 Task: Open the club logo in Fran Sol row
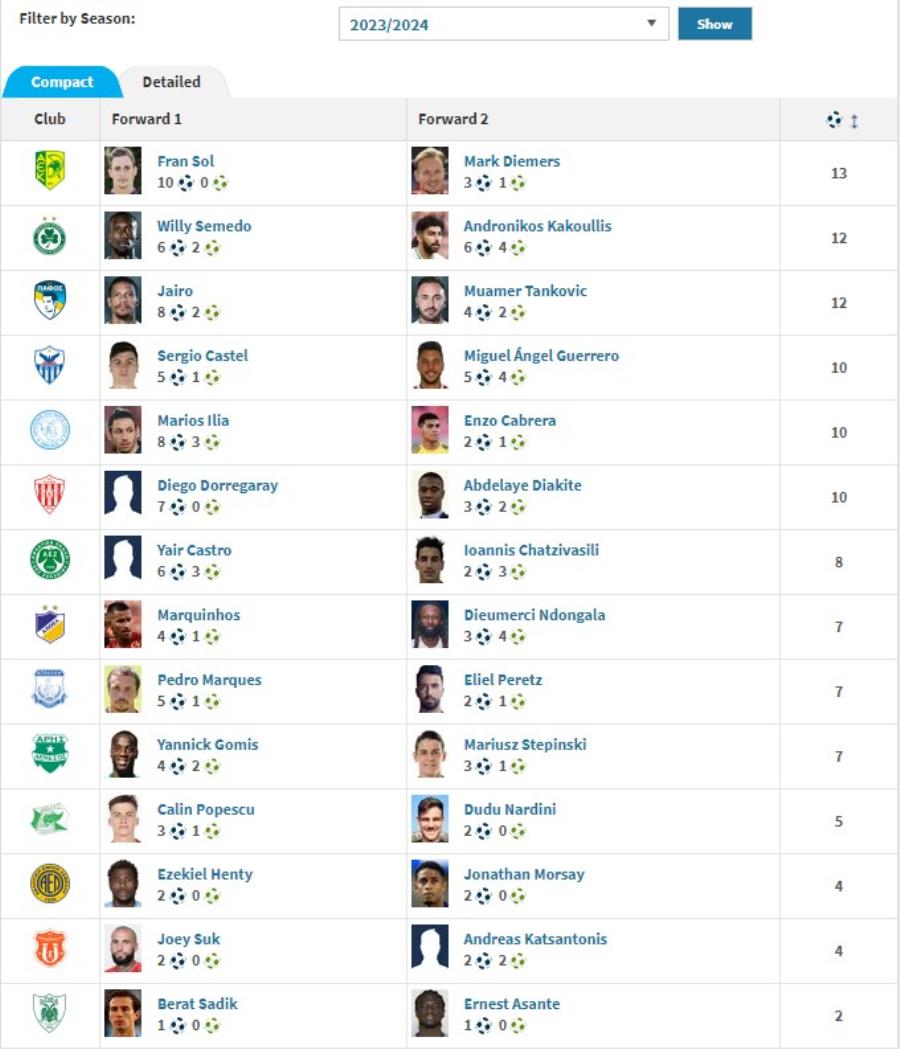tap(50, 170)
